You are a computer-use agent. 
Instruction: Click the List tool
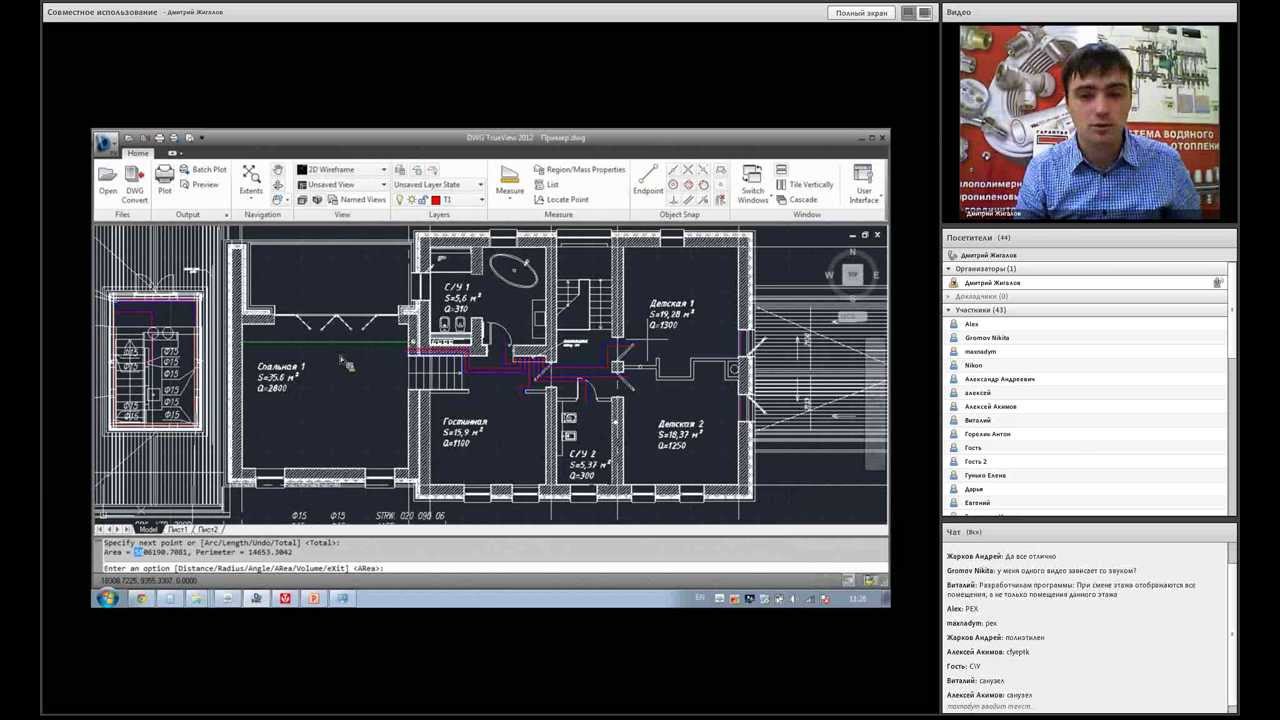click(545, 184)
